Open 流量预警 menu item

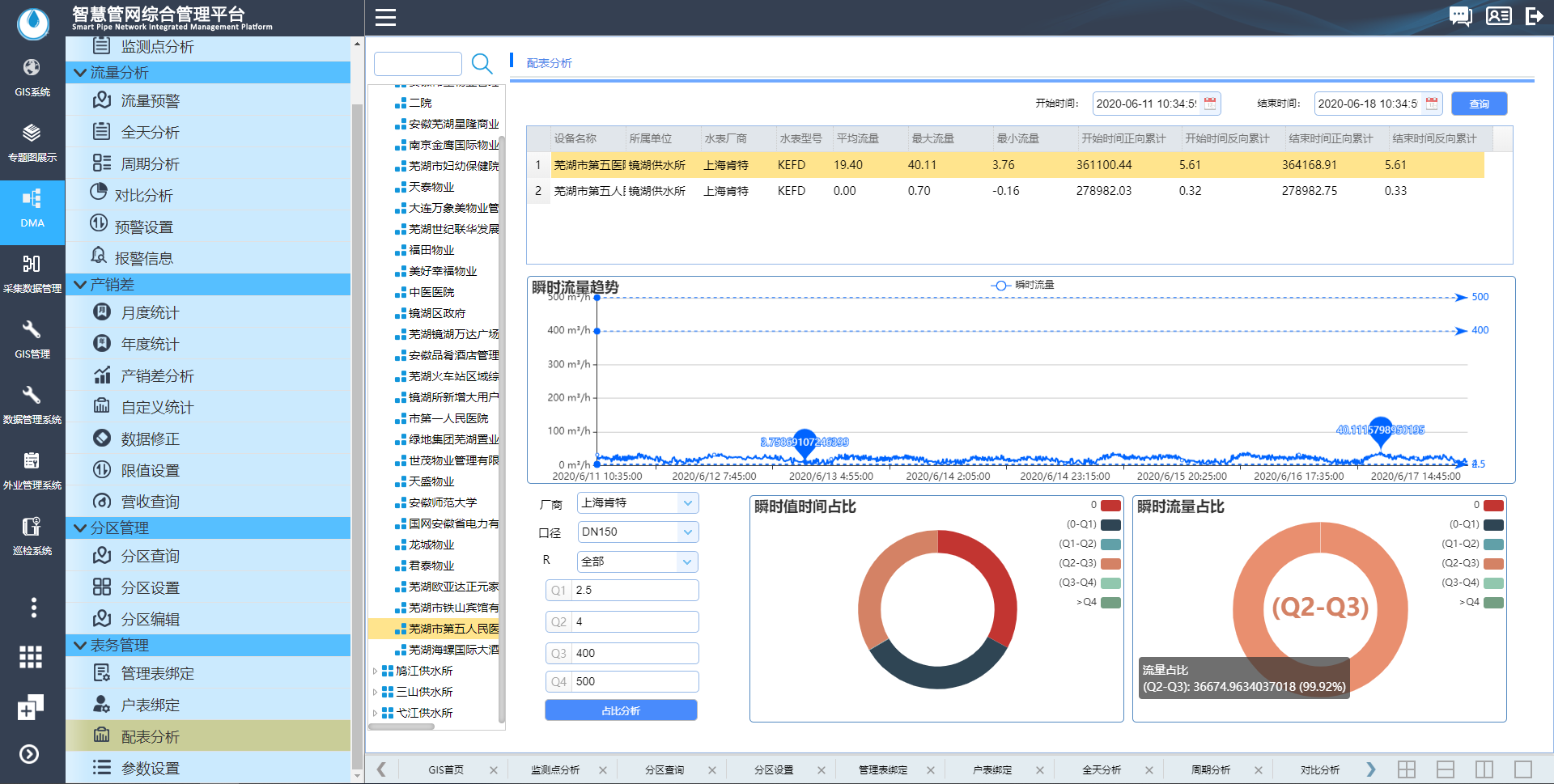pos(208,100)
